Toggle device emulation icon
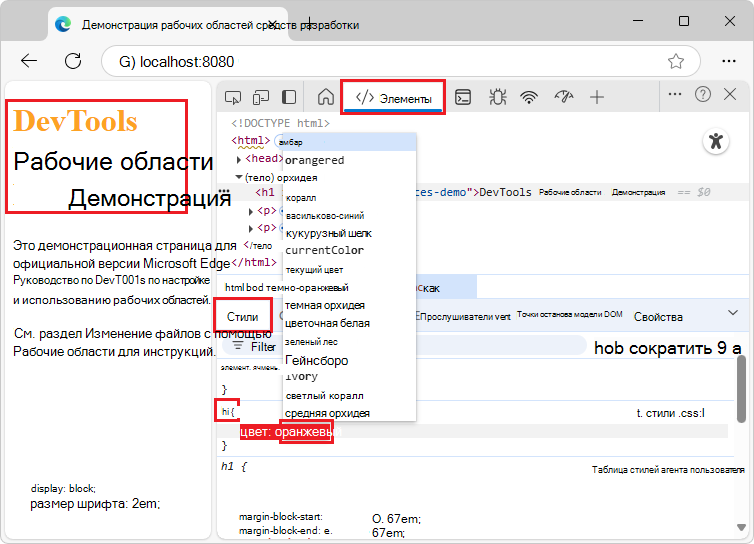The image size is (754, 544). [x=261, y=98]
